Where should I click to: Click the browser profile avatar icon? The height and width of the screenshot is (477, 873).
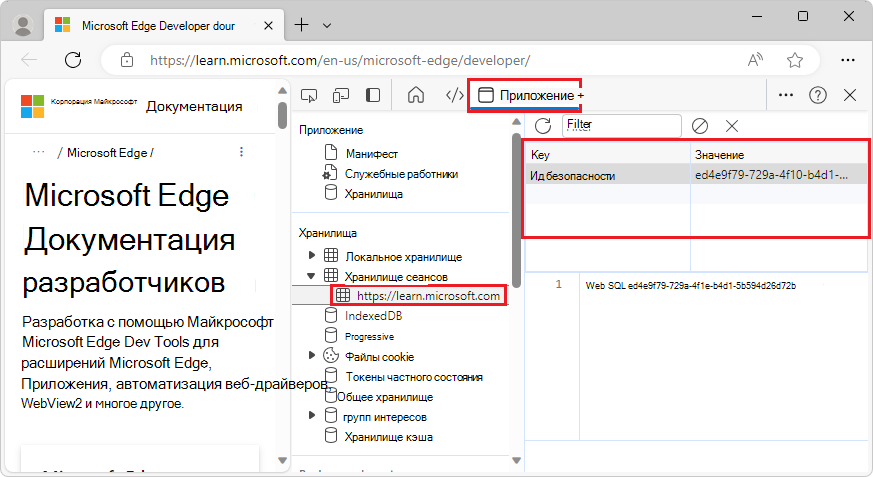(x=23, y=25)
